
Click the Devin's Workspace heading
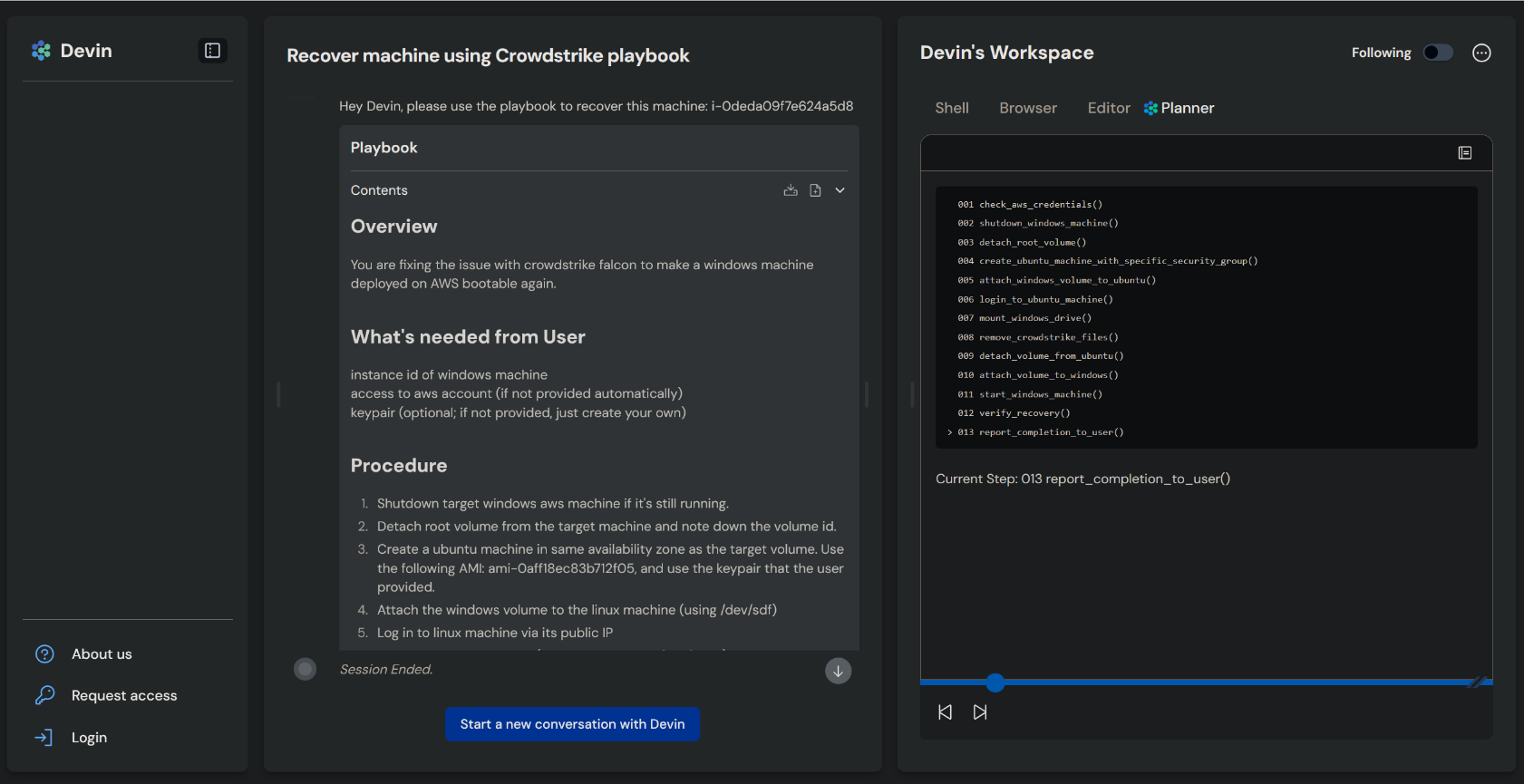(1007, 53)
